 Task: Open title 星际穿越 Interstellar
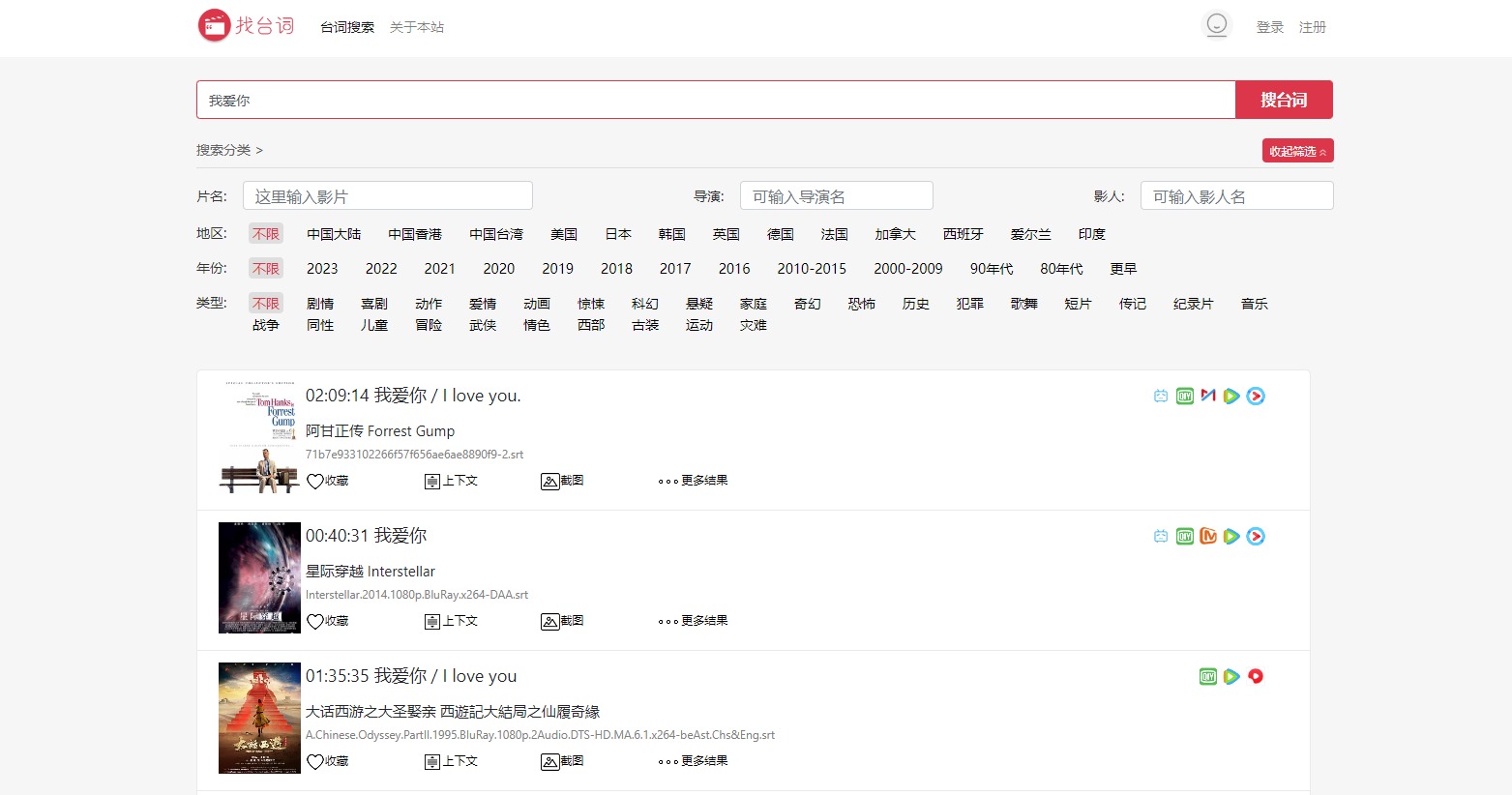(371, 572)
